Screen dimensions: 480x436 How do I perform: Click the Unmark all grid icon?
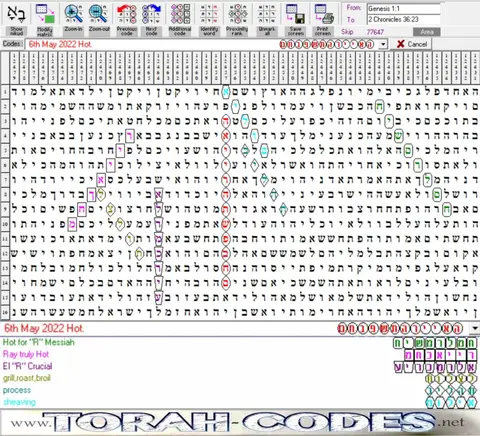click(267, 14)
